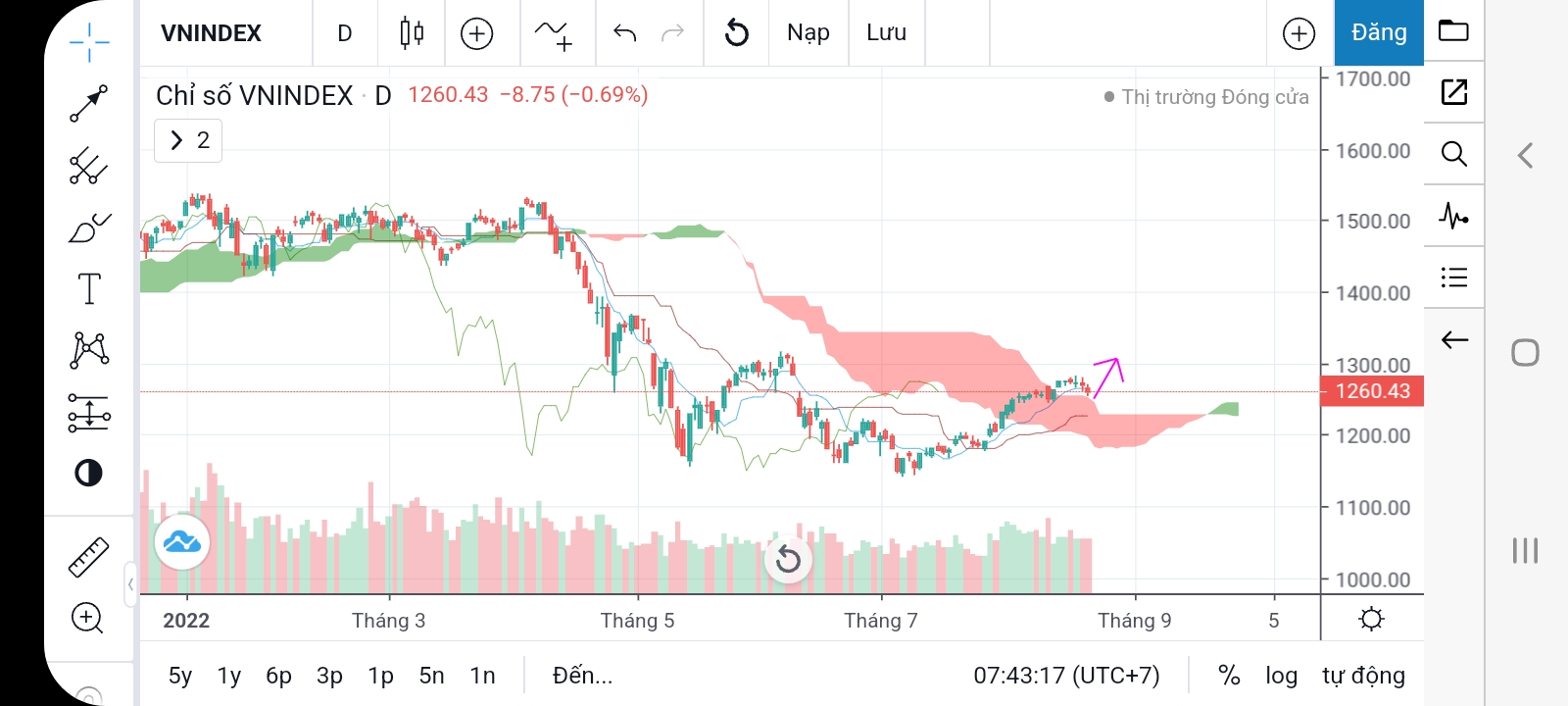This screenshot has width=1568, height=706.
Task: Click the undo arrow in toolbar
Action: 624,33
